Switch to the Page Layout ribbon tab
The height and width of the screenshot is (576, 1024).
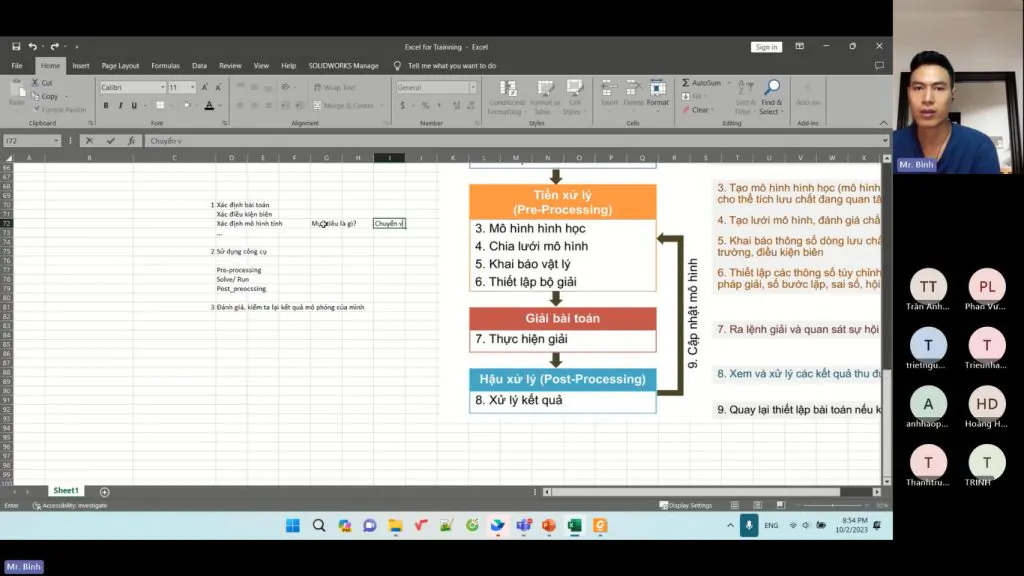(x=120, y=65)
